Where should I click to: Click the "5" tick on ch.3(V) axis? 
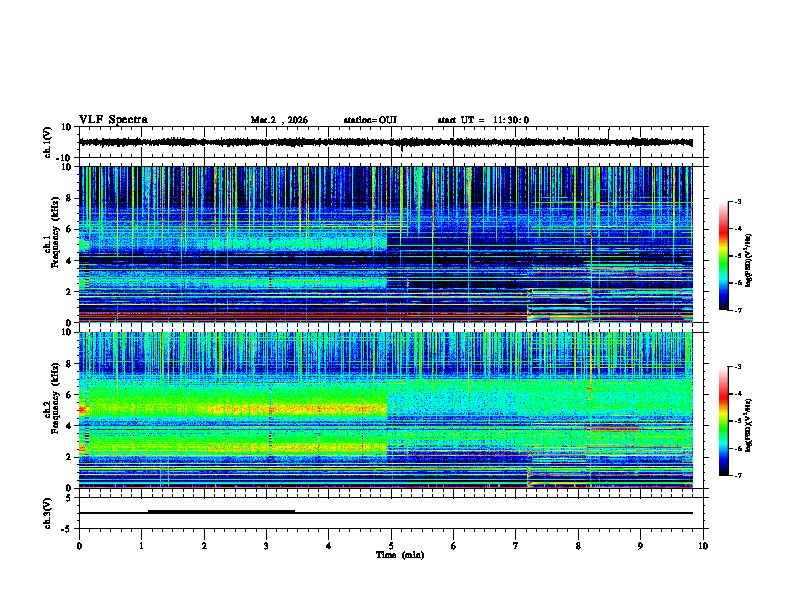click(69, 498)
